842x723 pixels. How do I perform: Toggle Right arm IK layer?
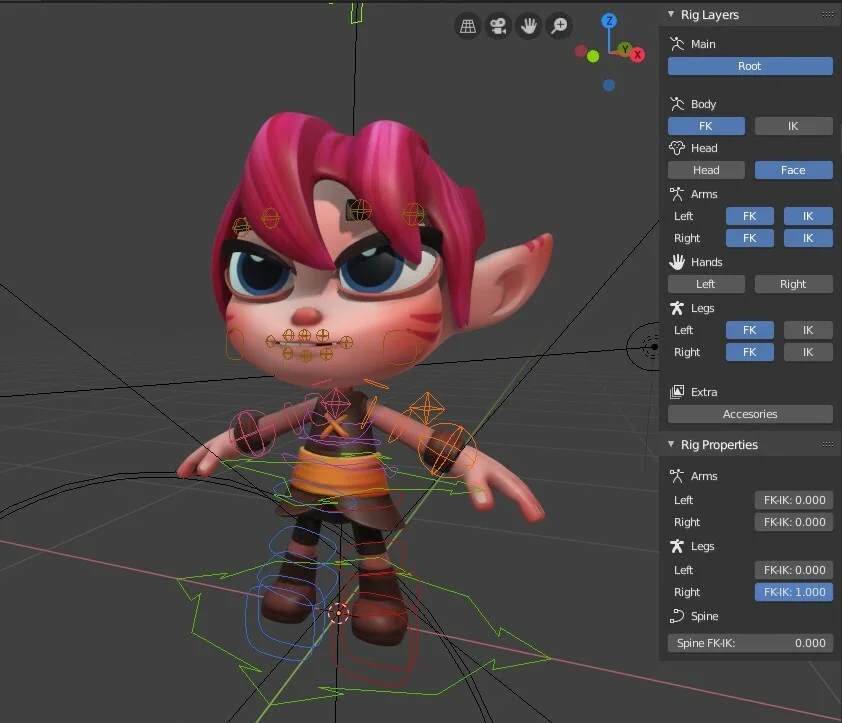click(x=808, y=238)
